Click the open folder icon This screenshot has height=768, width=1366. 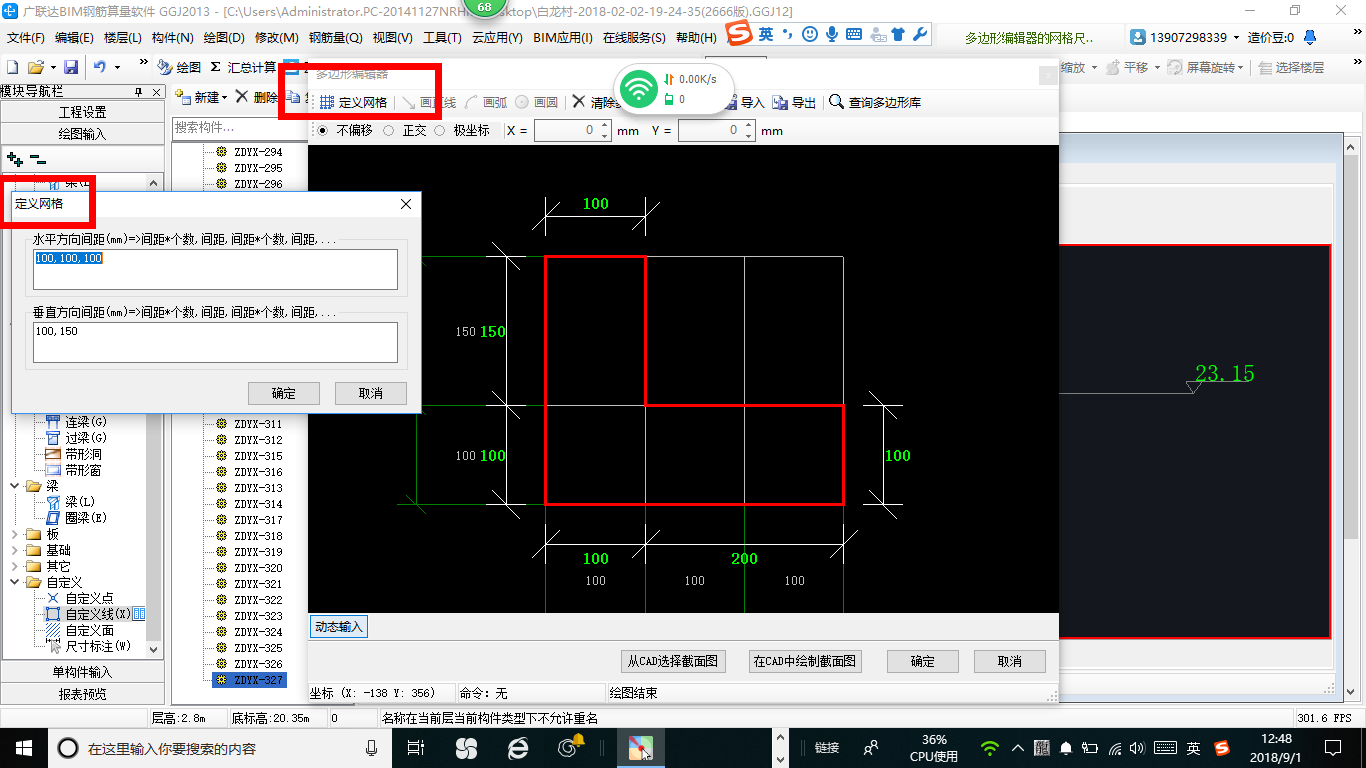click(x=35, y=67)
